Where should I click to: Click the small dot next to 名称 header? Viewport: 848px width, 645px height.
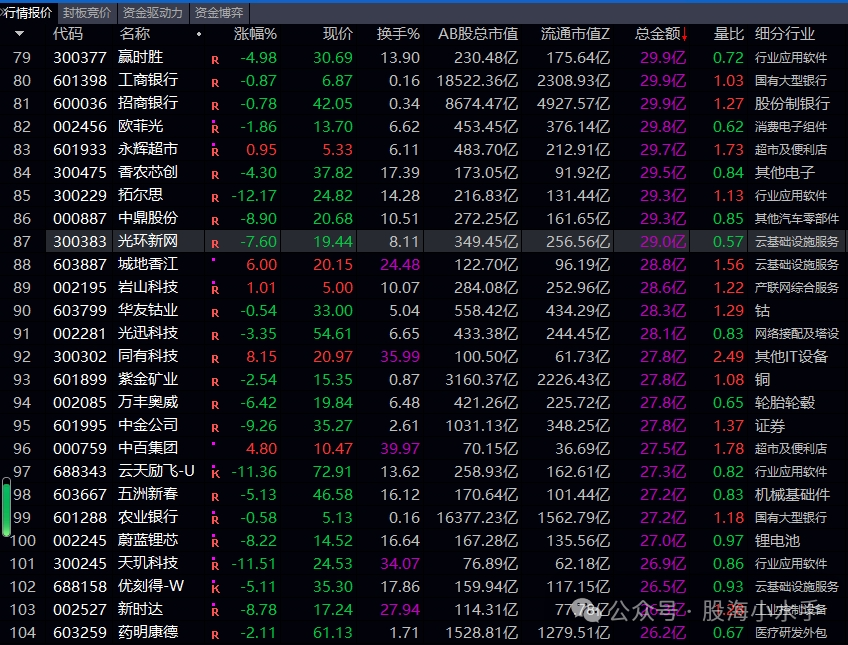click(199, 34)
